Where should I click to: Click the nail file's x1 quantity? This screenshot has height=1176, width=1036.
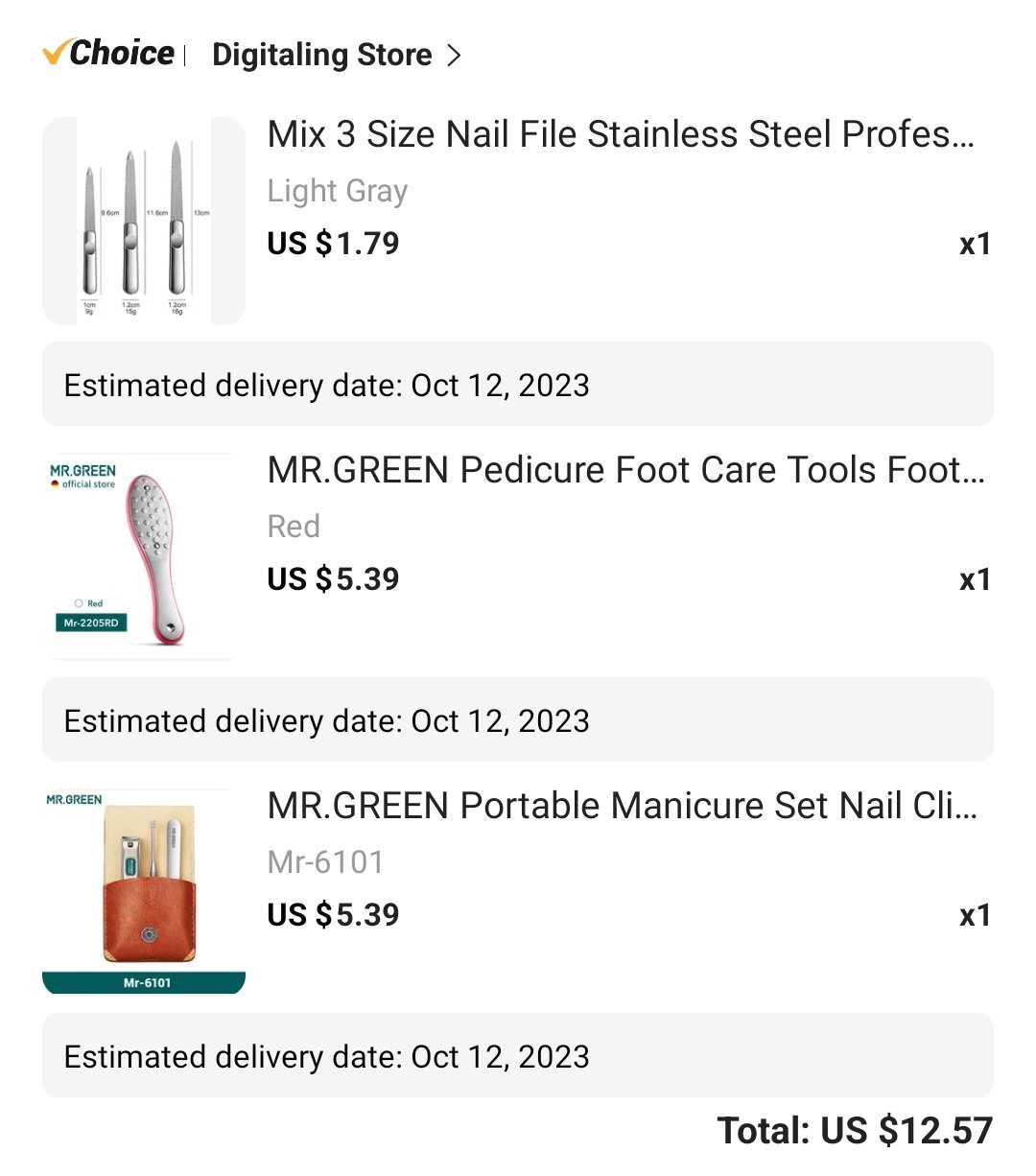[x=975, y=245]
